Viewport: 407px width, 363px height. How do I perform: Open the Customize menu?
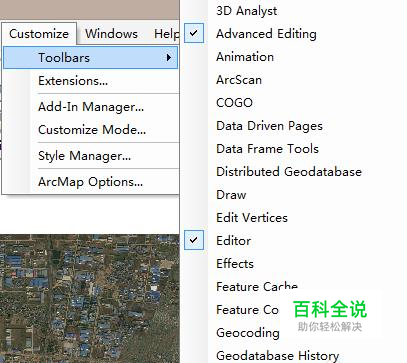point(39,34)
